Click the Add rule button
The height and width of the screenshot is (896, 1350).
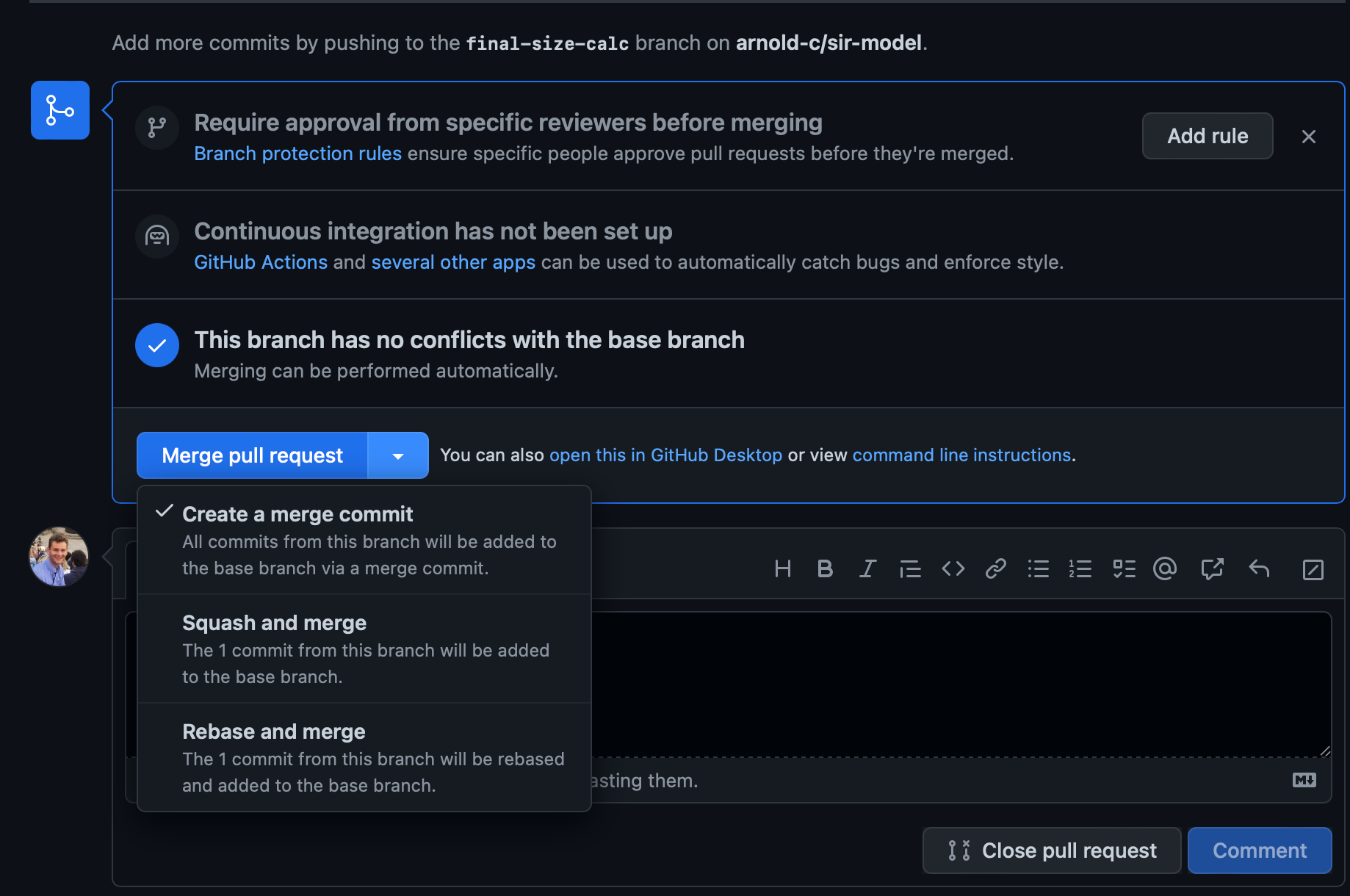click(x=1207, y=137)
